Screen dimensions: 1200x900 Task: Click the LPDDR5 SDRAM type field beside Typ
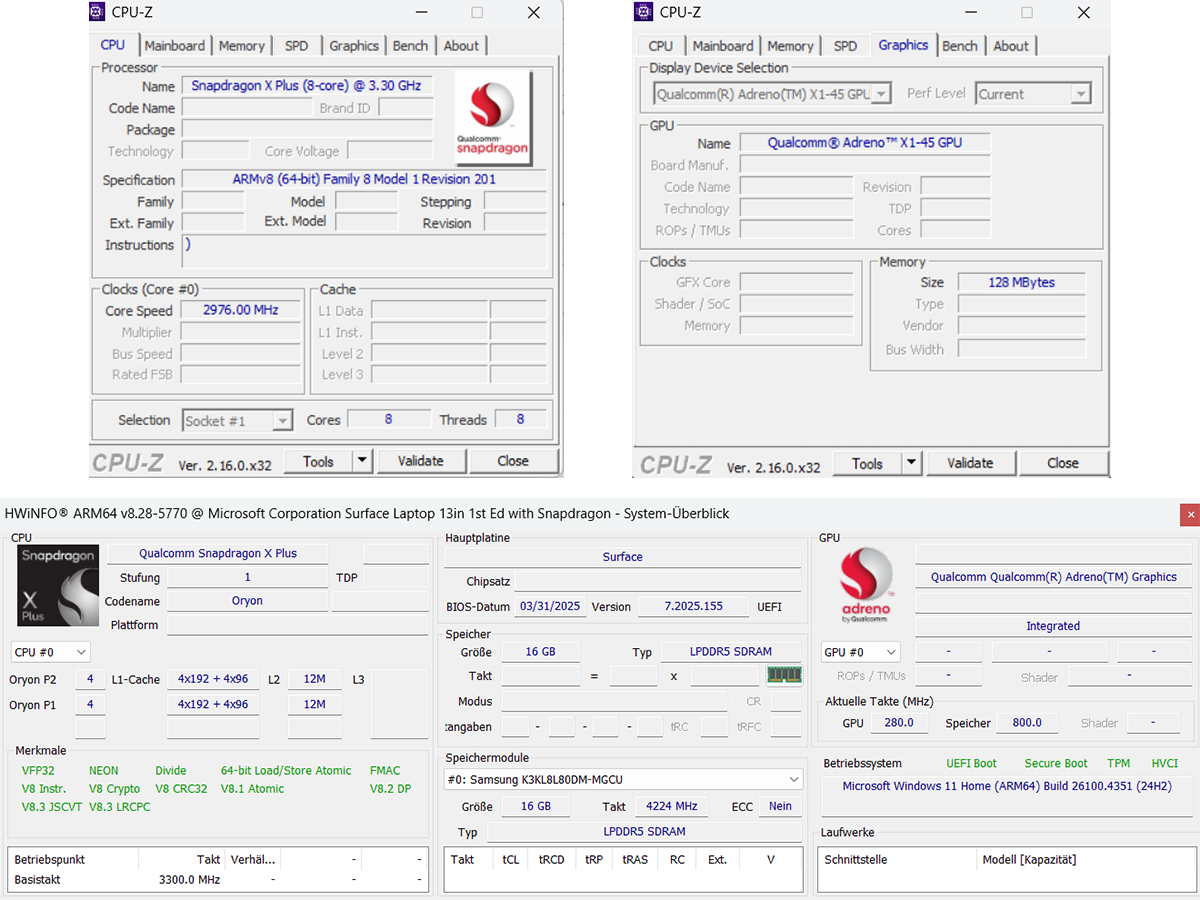pyautogui.click(x=731, y=652)
